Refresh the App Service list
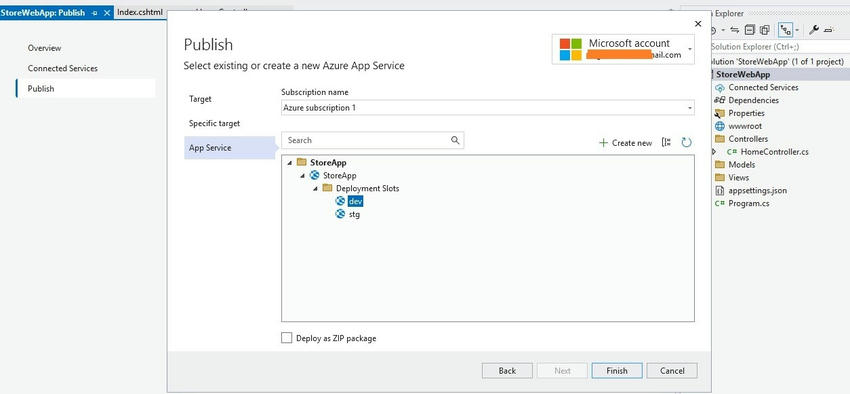This screenshot has width=850, height=394. (x=686, y=143)
